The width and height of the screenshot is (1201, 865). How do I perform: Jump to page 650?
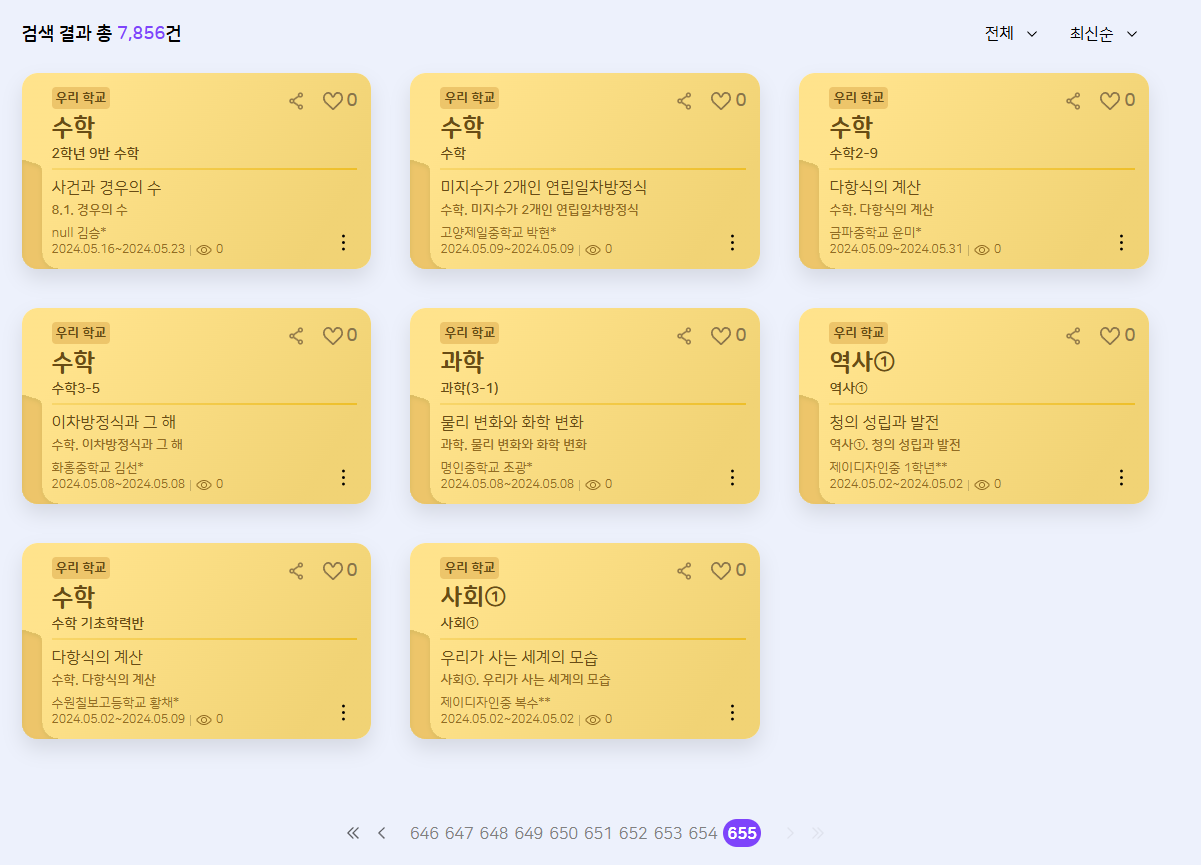(x=564, y=834)
